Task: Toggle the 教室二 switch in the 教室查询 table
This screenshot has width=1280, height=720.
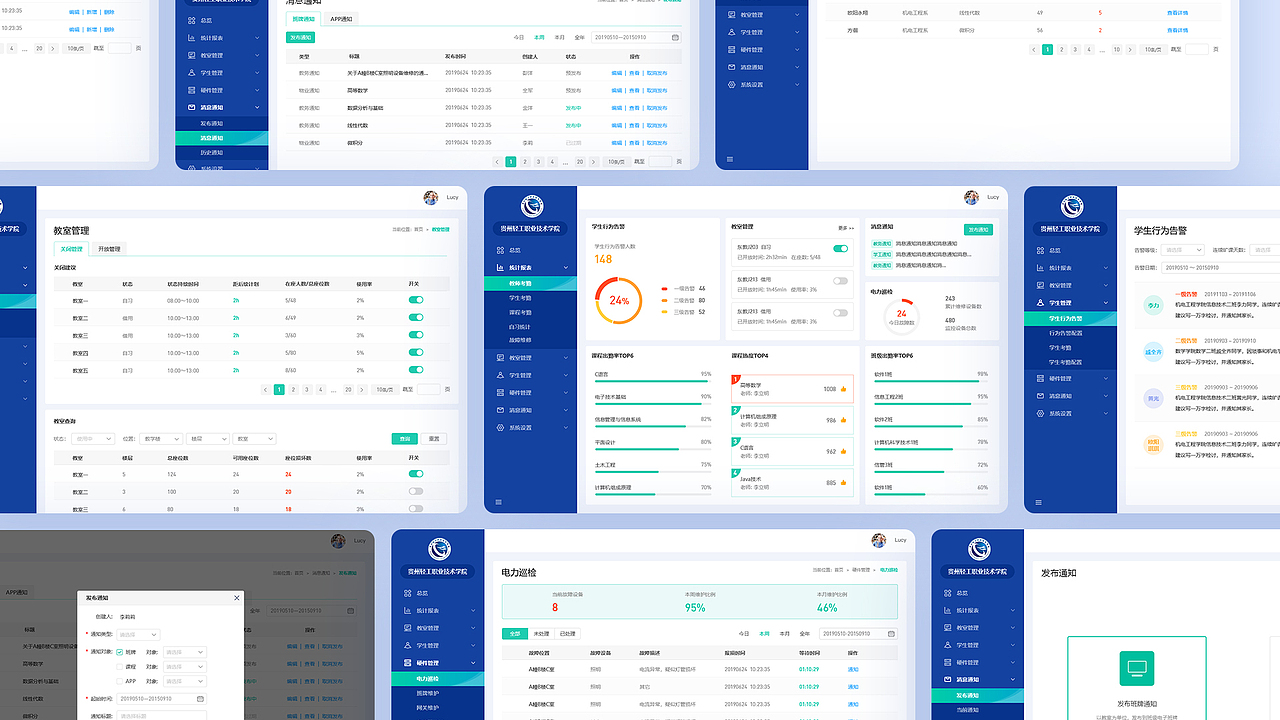Action: point(416,492)
